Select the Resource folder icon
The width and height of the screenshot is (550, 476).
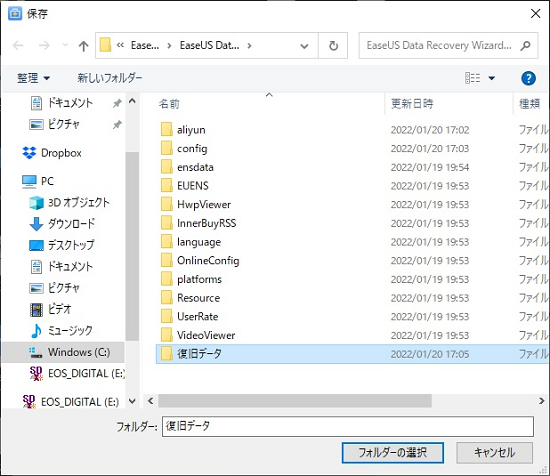167,298
